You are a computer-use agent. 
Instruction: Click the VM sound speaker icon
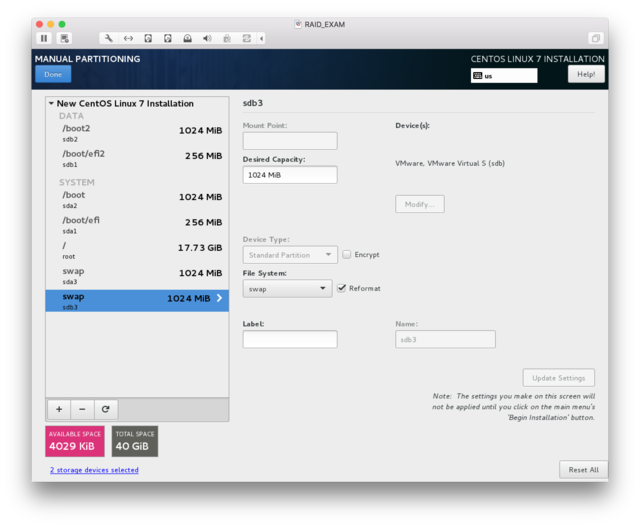click(207, 38)
